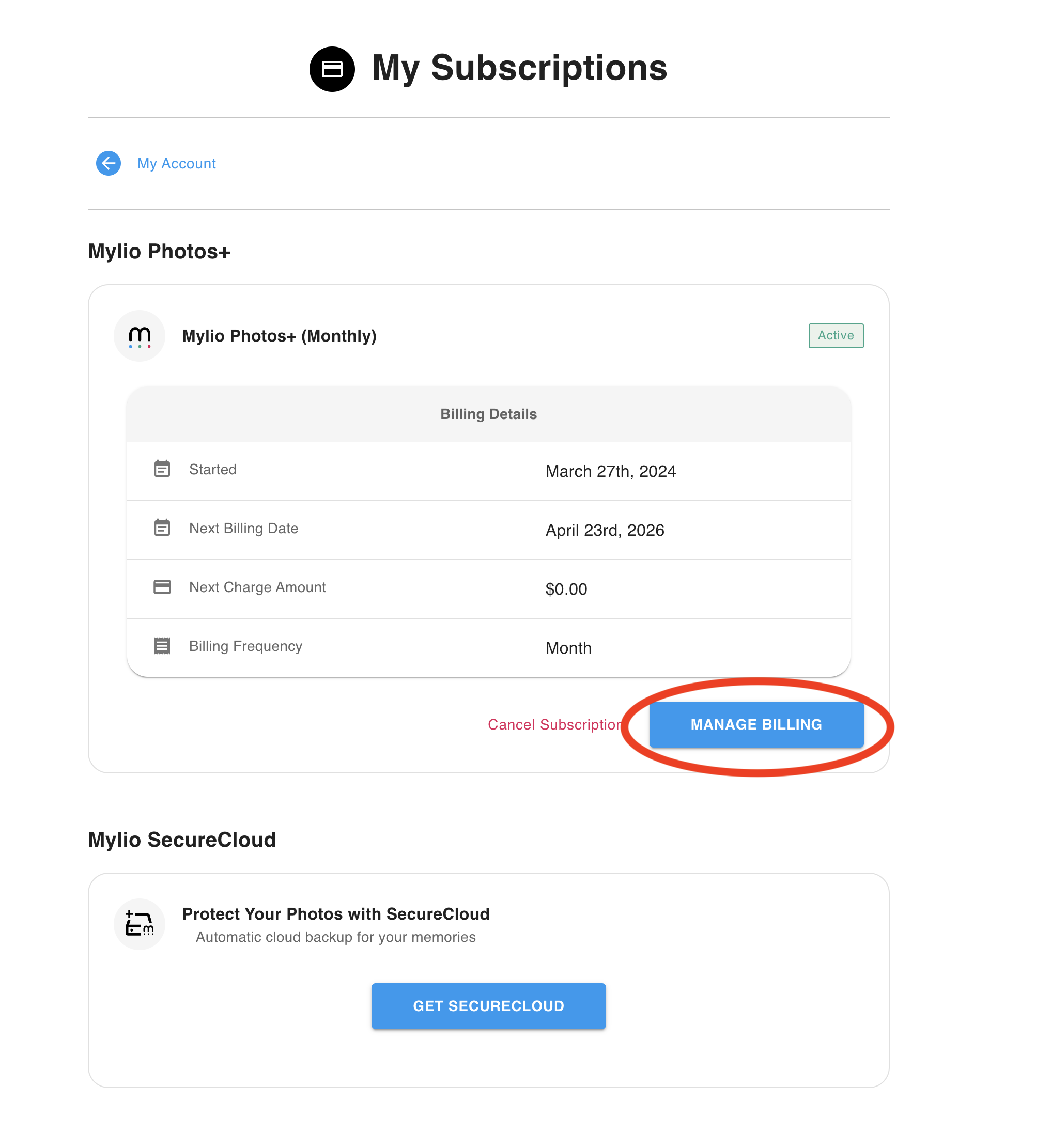The width and height of the screenshot is (1051, 1148).
Task: Click the Mylio Photos+ logo icon
Action: click(x=140, y=336)
